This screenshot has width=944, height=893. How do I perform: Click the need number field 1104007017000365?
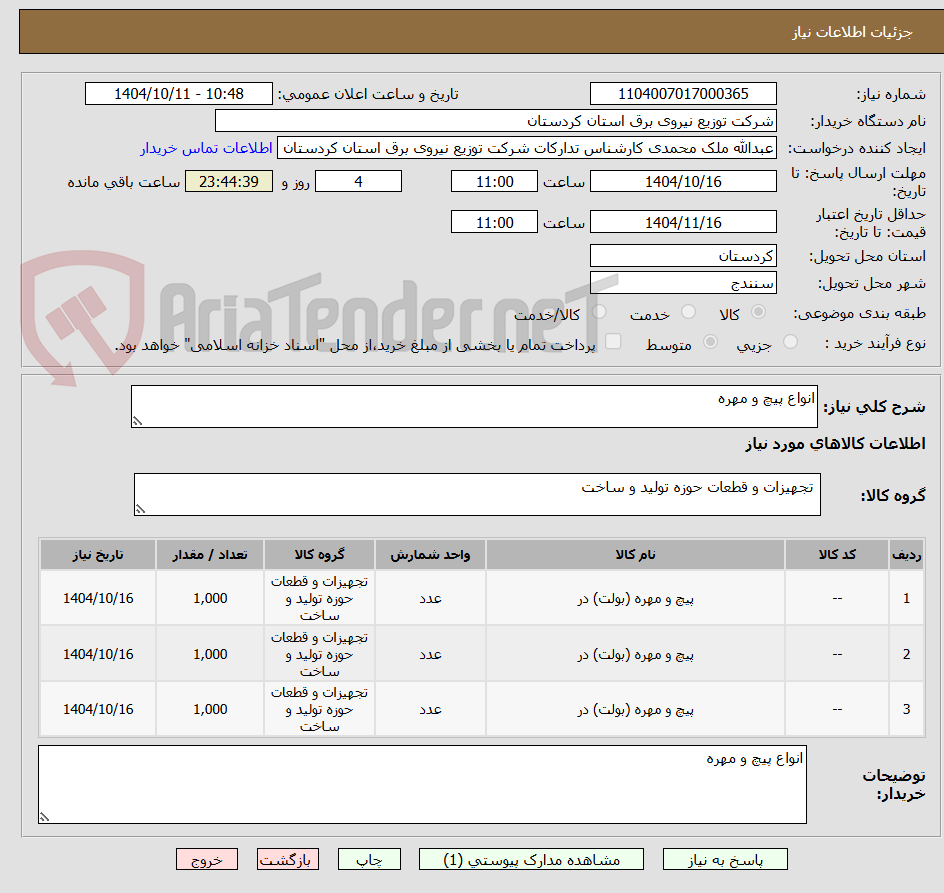(x=683, y=94)
